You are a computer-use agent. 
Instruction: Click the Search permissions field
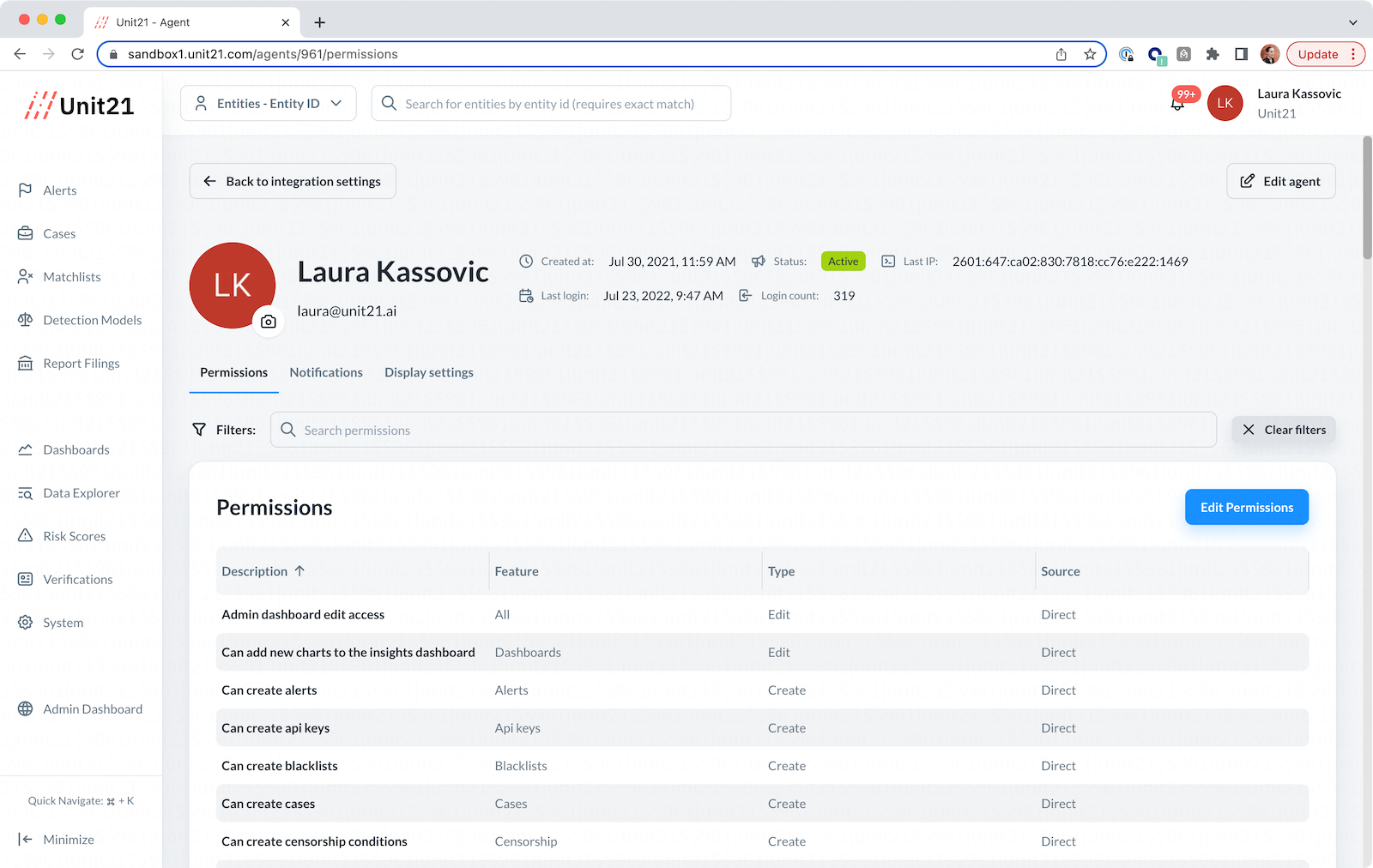click(743, 430)
